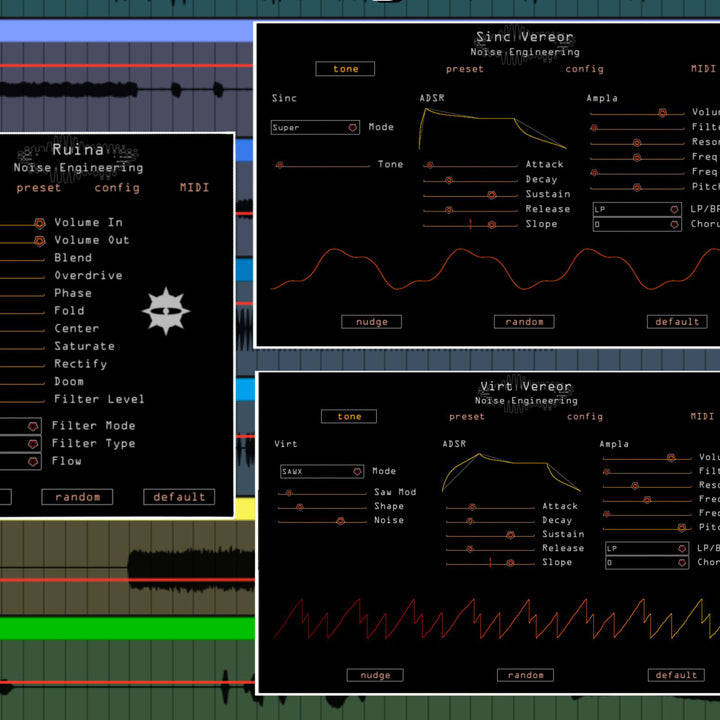Click nudge button in Virt Vereor
This screenshot has width=720, height=720.
click(375, 675)
